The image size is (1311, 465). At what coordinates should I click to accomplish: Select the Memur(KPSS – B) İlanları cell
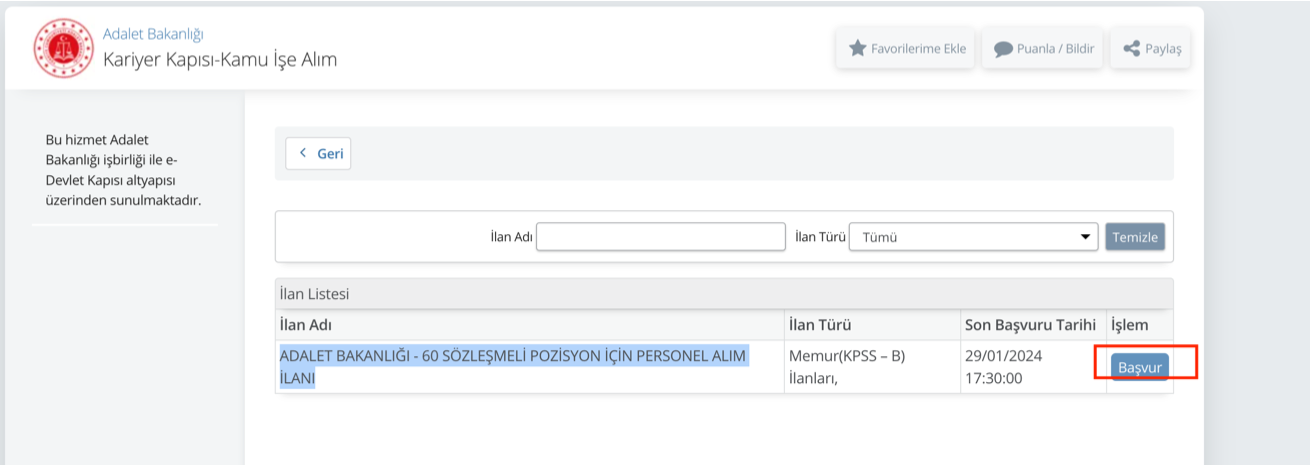click(872, 367)
